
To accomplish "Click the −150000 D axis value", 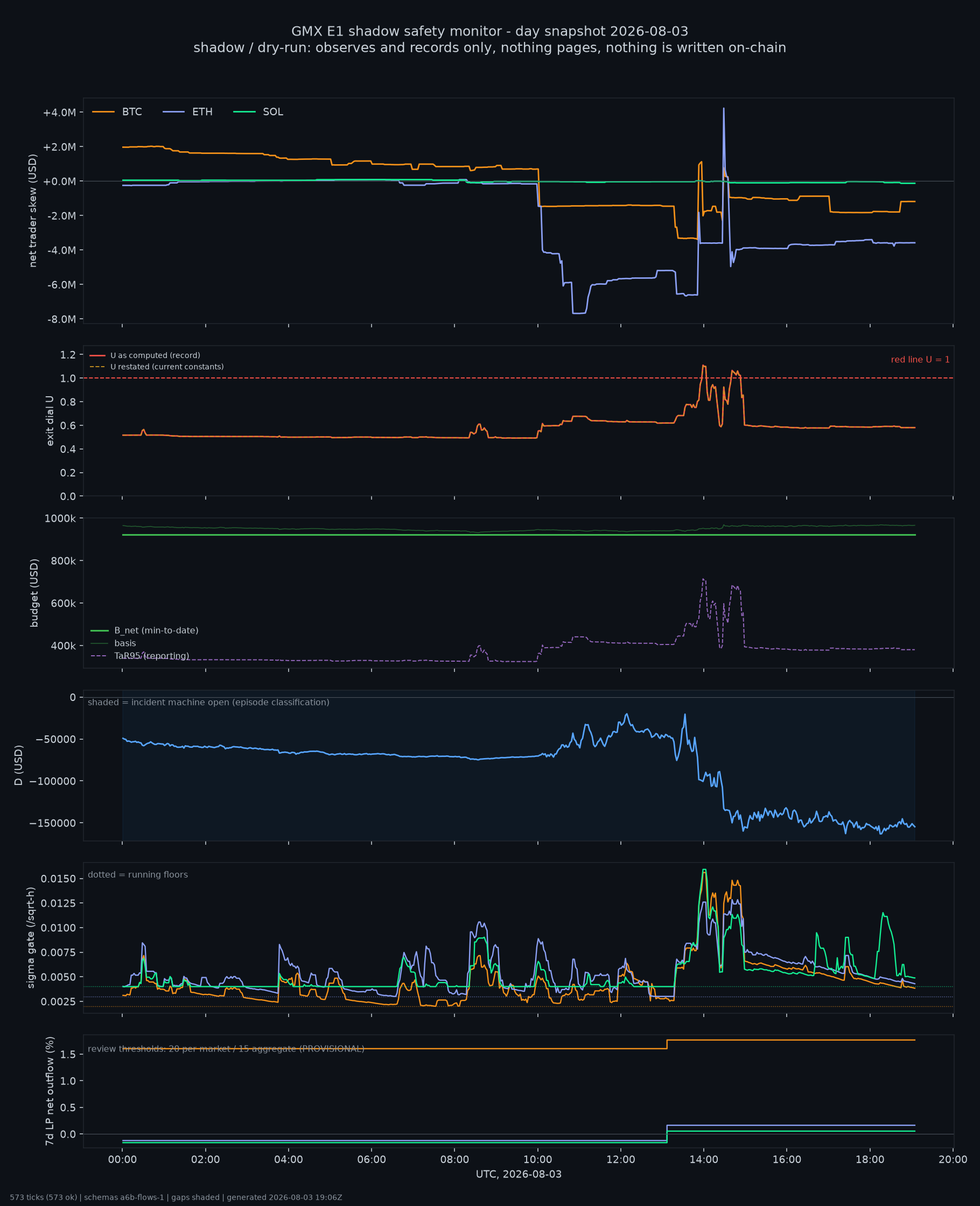I will pos(53,823).
